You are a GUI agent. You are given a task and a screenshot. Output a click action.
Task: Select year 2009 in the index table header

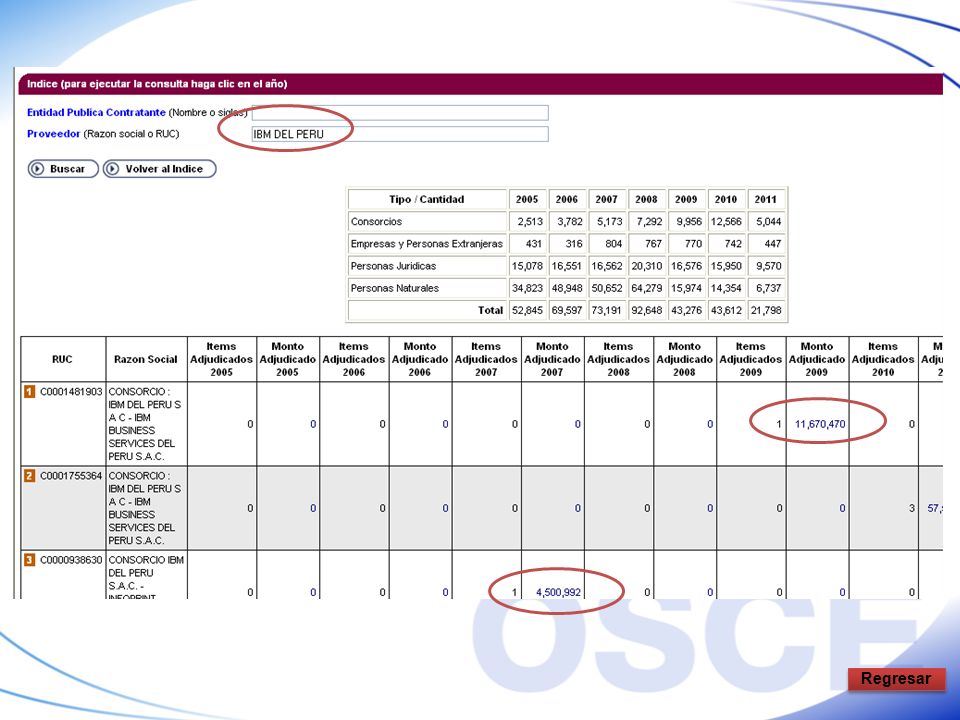coord(686,200)
